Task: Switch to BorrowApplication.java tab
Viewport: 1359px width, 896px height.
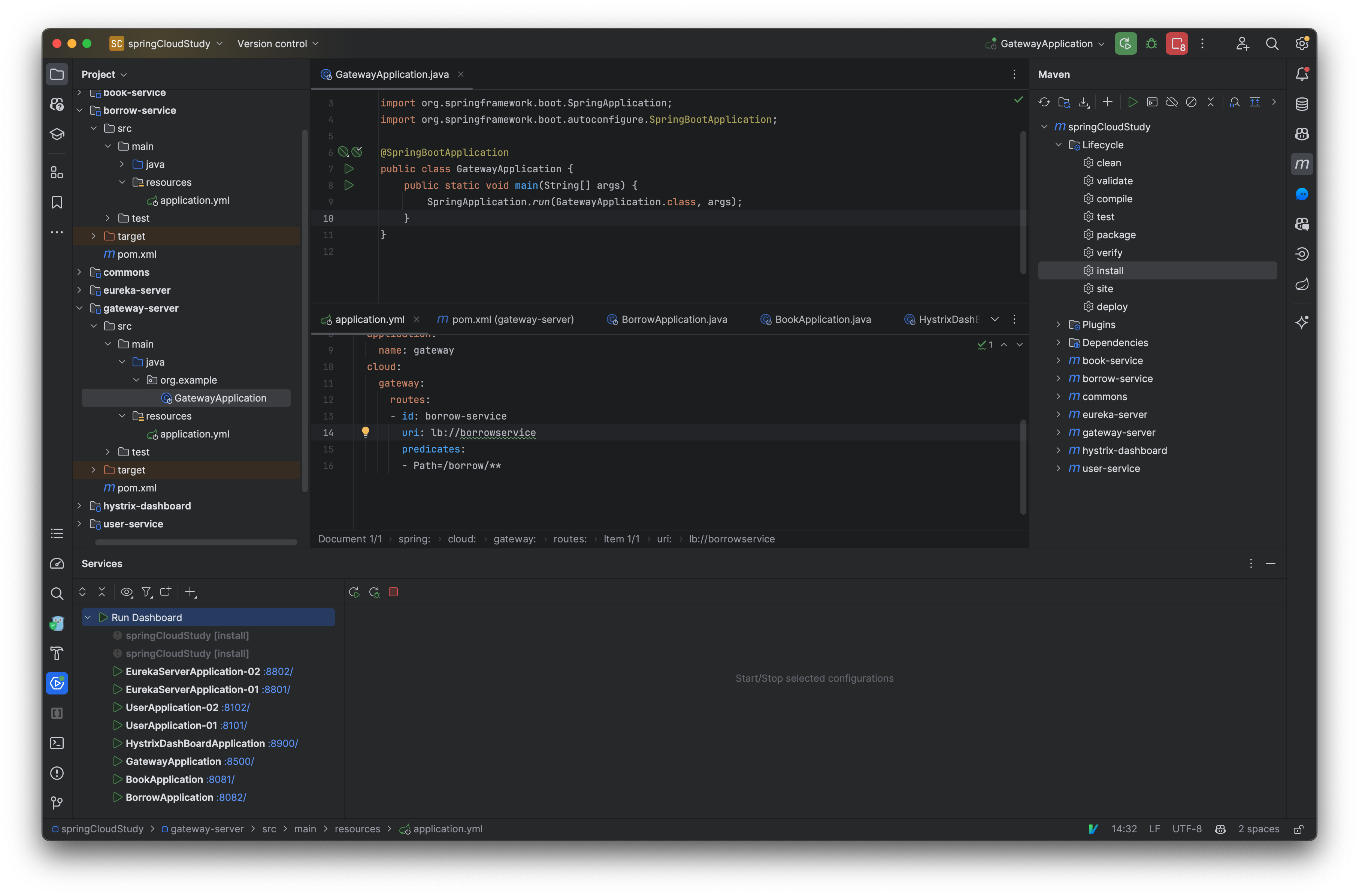Action: point(667,320)
